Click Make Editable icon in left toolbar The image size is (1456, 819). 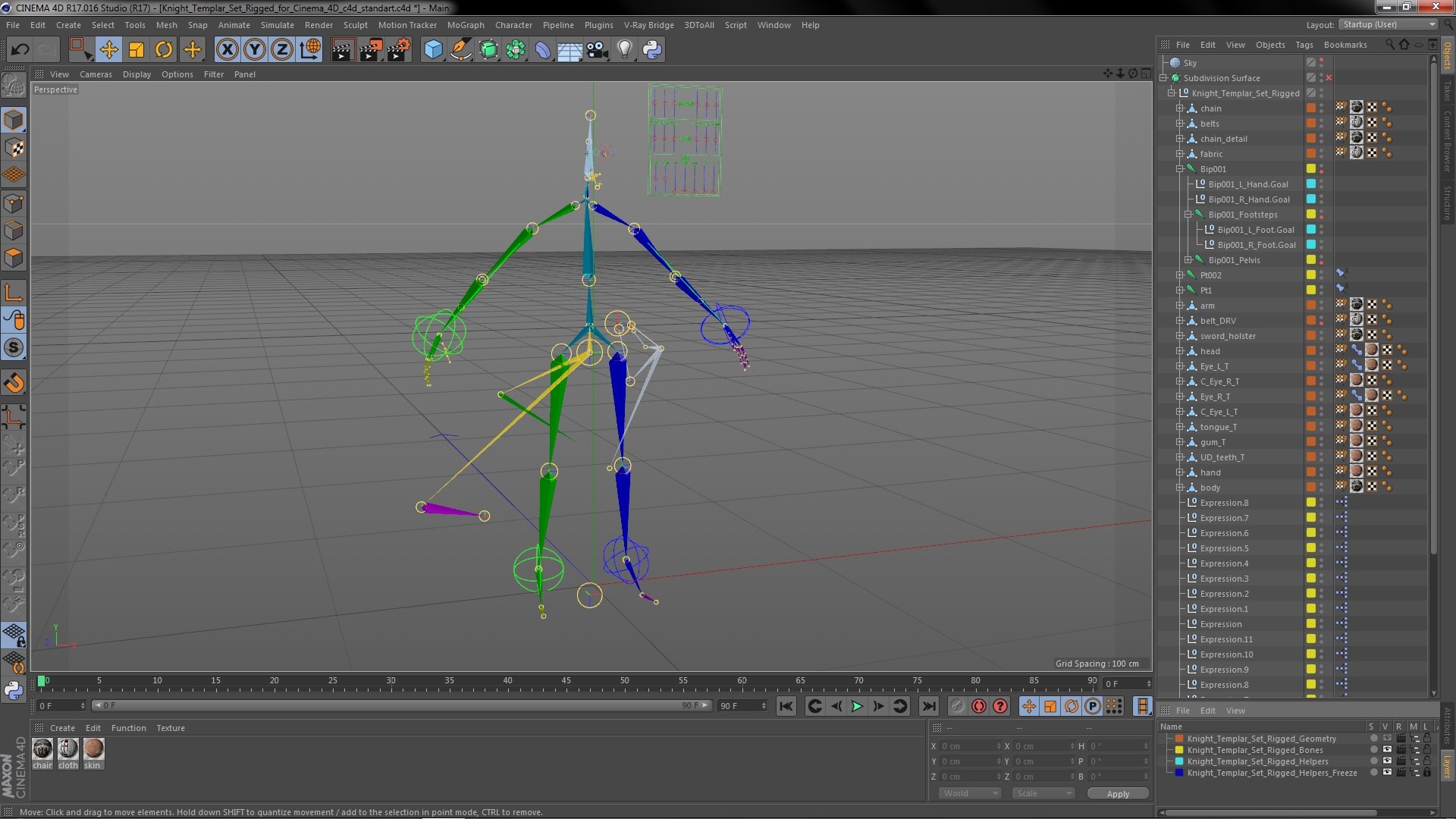pyautogui.click(x=14, y=86)
